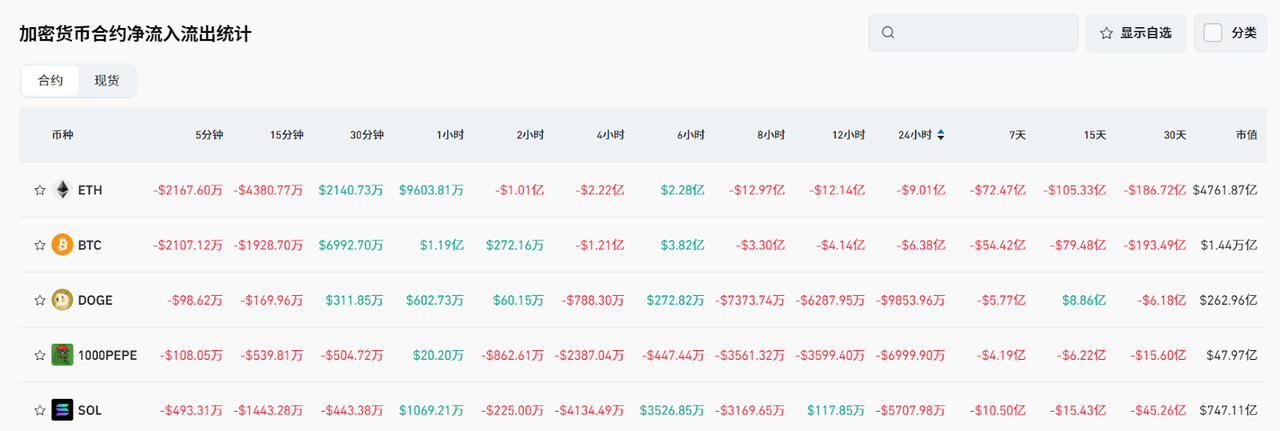Screen dimensions: 1280x431
Task: Sort by the 2小时 column header
Action: 530,135
